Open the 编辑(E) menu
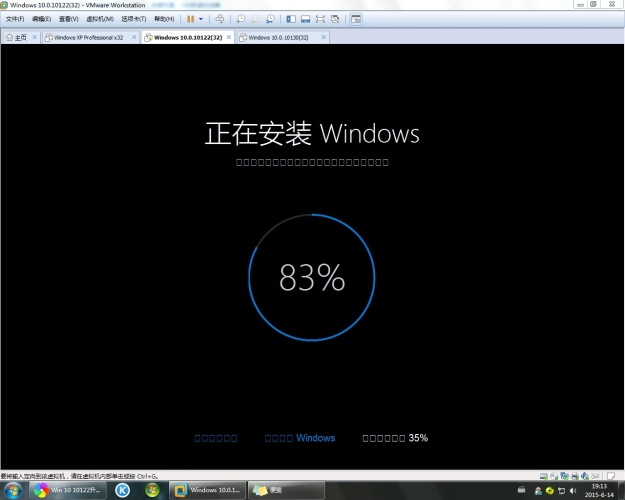Screen dimensions: 625x500 coord(41,19)
